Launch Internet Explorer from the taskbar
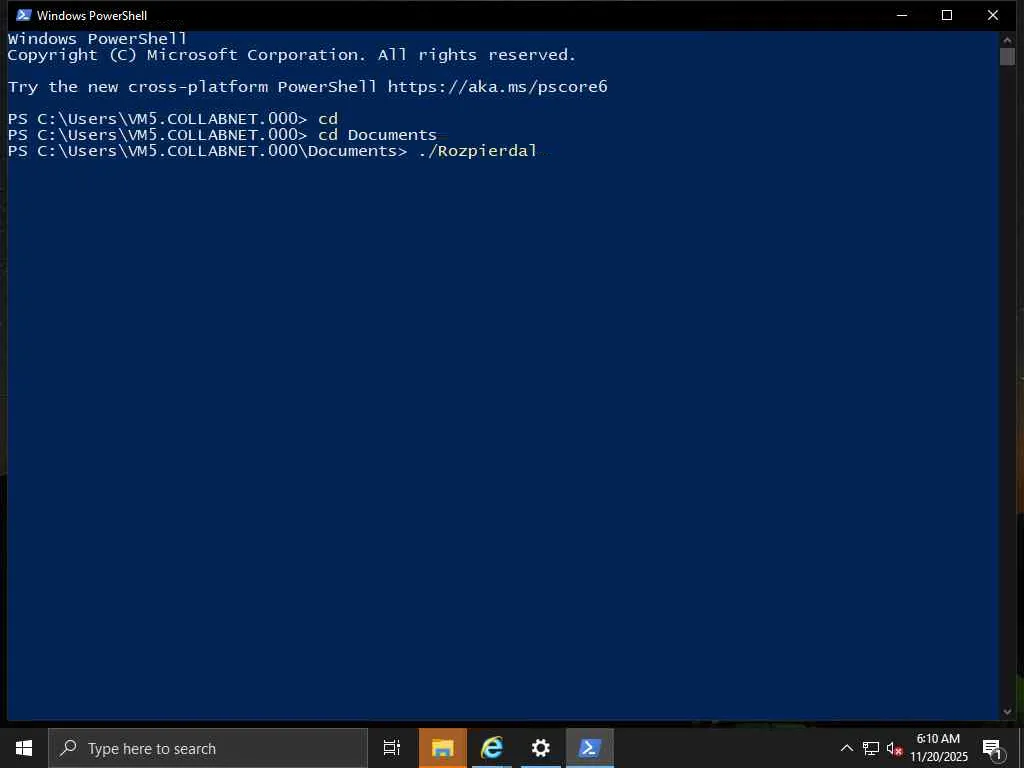Image resolution: width=1024 pixels, height=768 pixels. [492, 748]
